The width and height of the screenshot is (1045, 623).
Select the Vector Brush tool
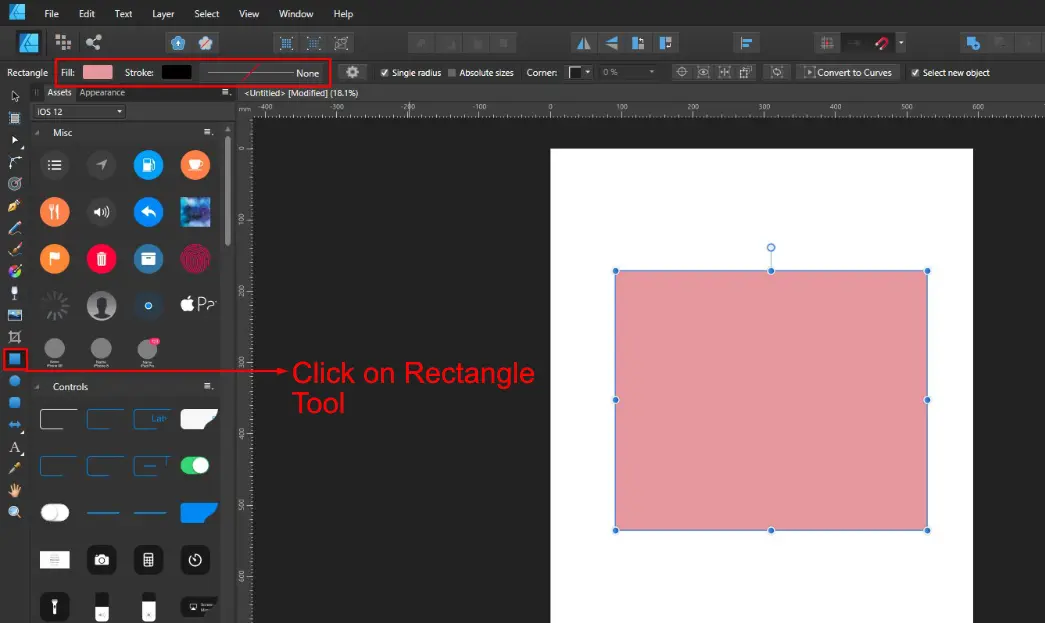coord(15,250)
